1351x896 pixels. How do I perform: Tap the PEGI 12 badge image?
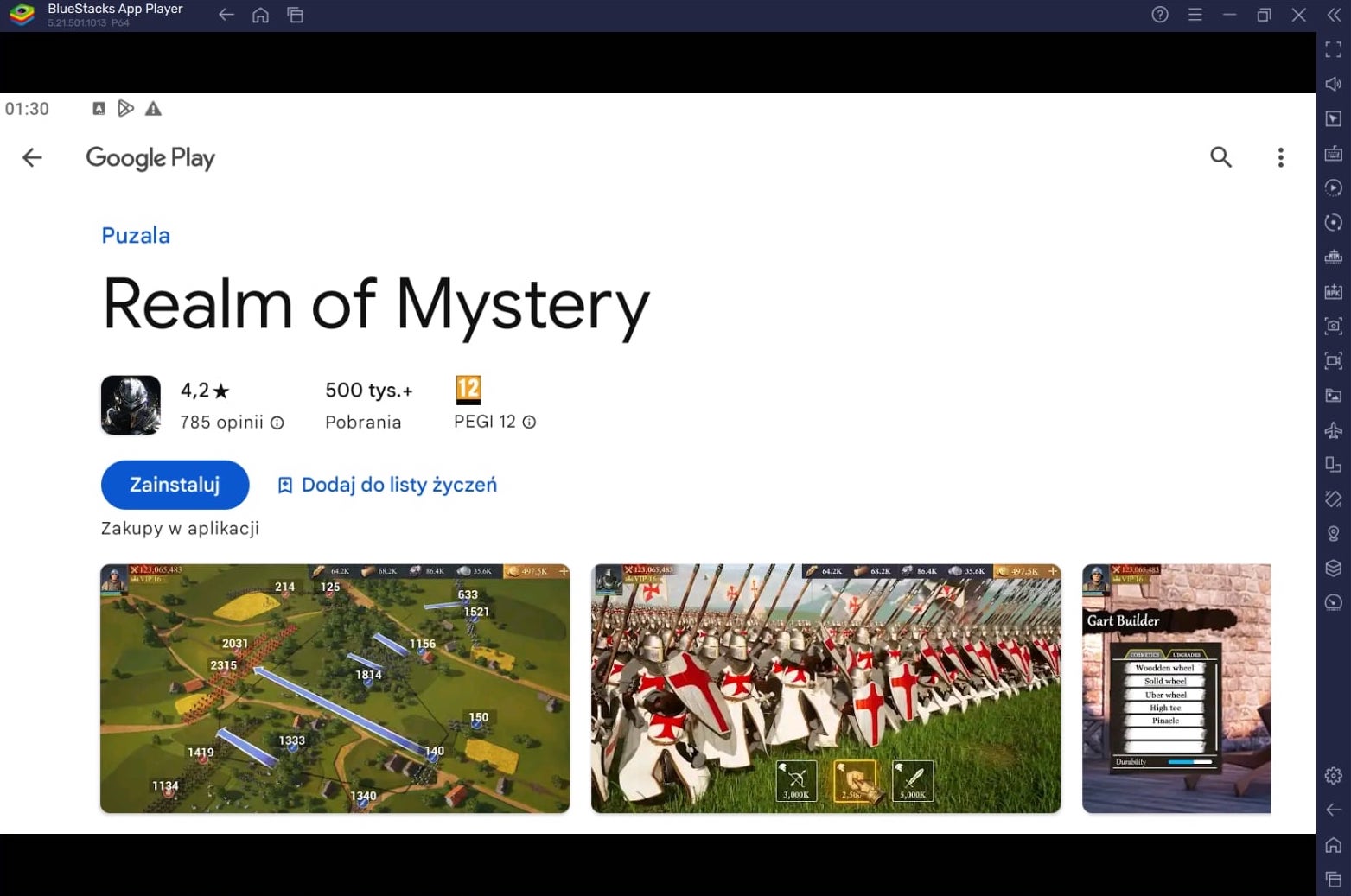click(x=468, y=391)
